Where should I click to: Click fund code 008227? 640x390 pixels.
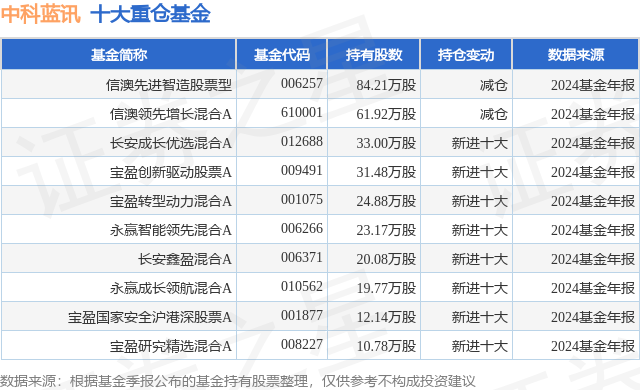pos(302,344)
